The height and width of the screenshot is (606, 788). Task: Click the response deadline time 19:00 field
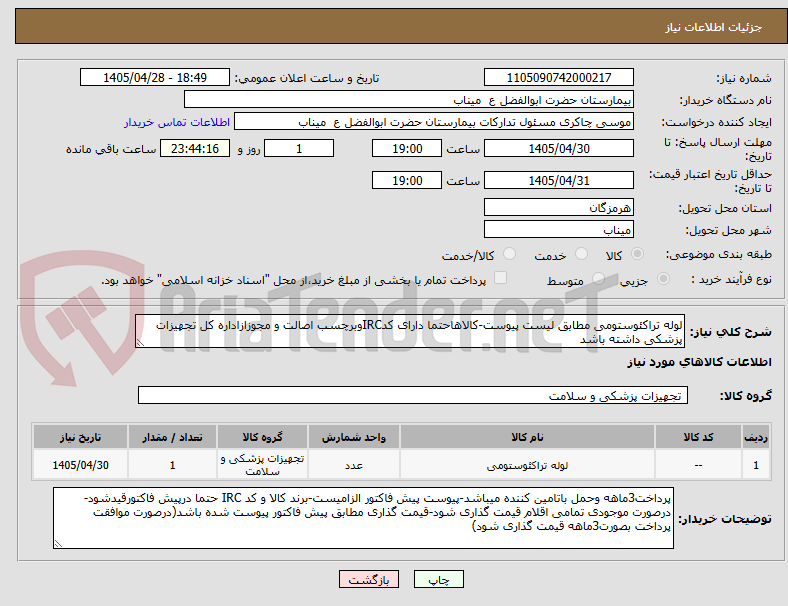click(407, 148)
